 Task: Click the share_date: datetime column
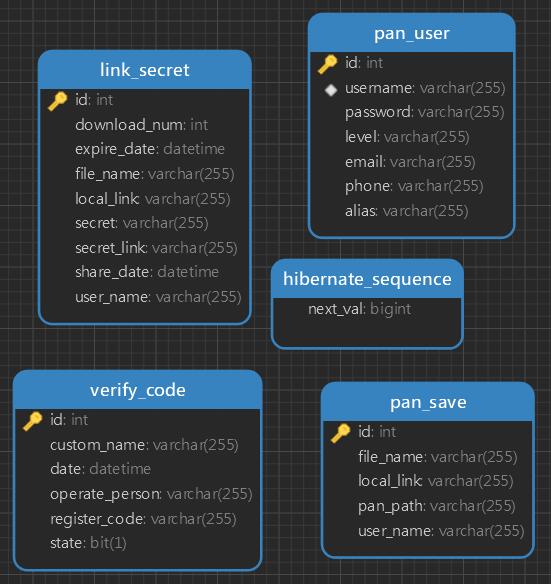(x=147, y=272)
